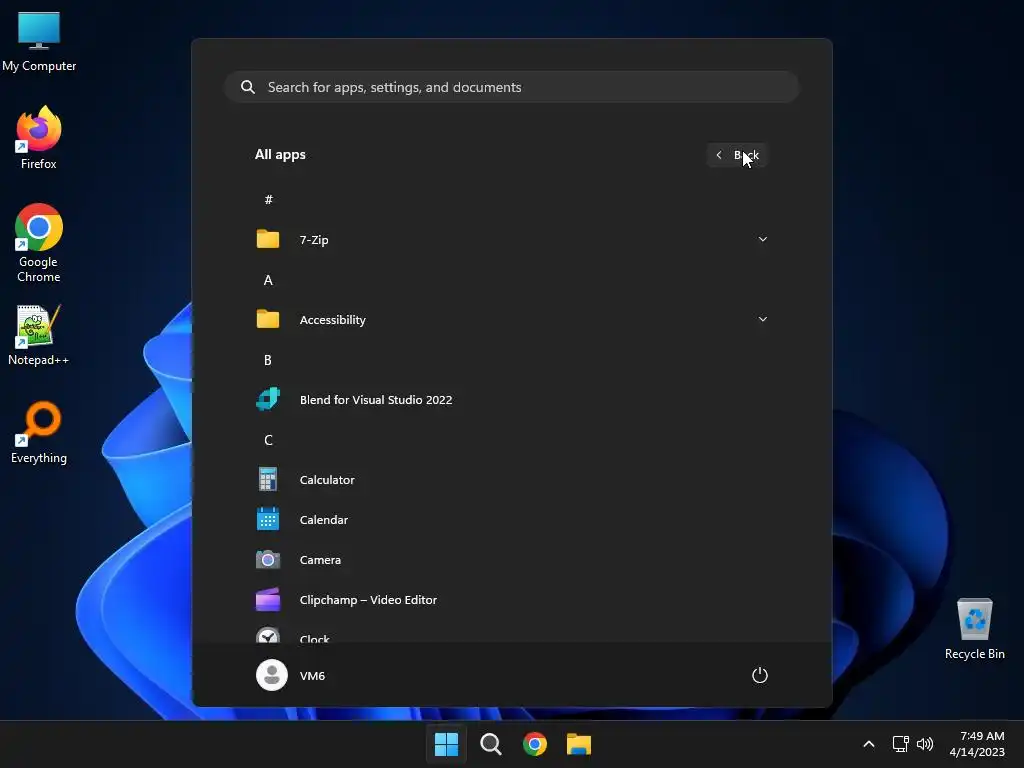
Task: Open Clipchamp video editor icon
Action: click(268, 600)
